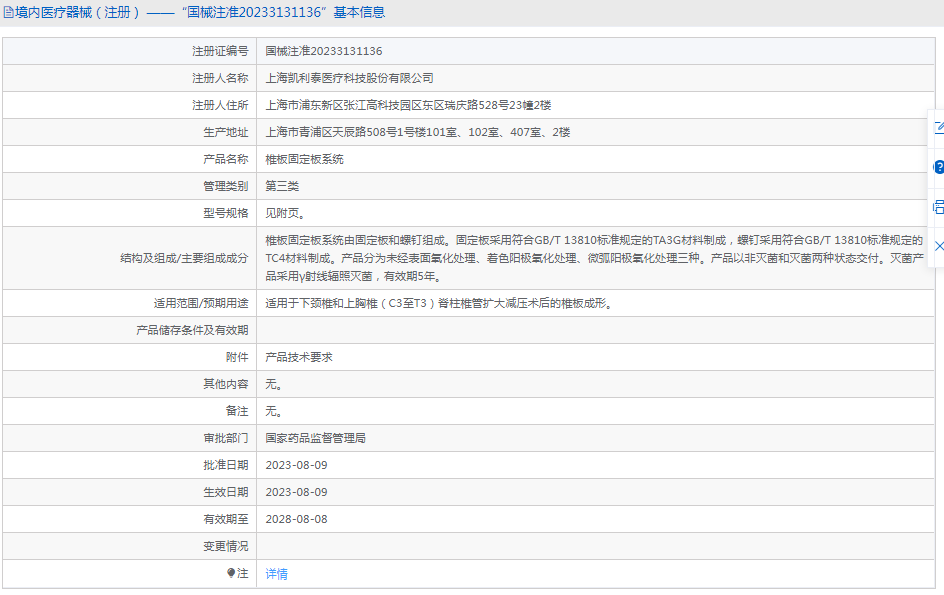This screenshot has width=944, height=595.
Task: Click the lightbulb icon beside 注
Action: (231, 573)
